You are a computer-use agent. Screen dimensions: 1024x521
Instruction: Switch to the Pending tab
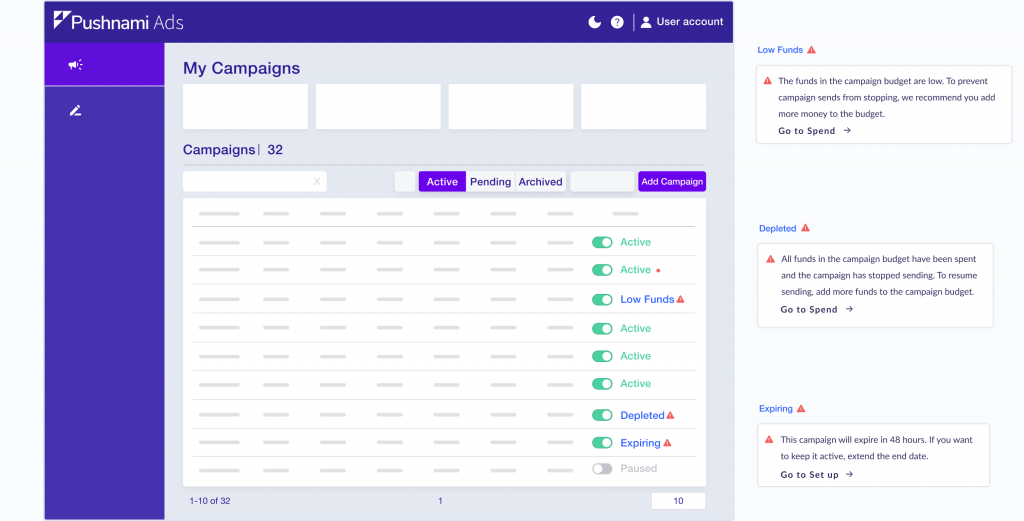[490, 182]
